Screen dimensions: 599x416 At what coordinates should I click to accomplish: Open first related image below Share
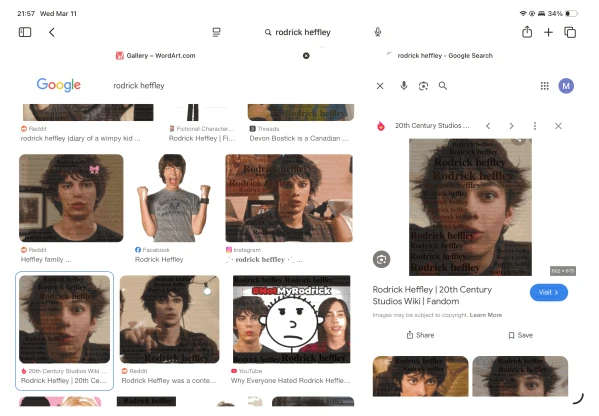pos(420,376)
